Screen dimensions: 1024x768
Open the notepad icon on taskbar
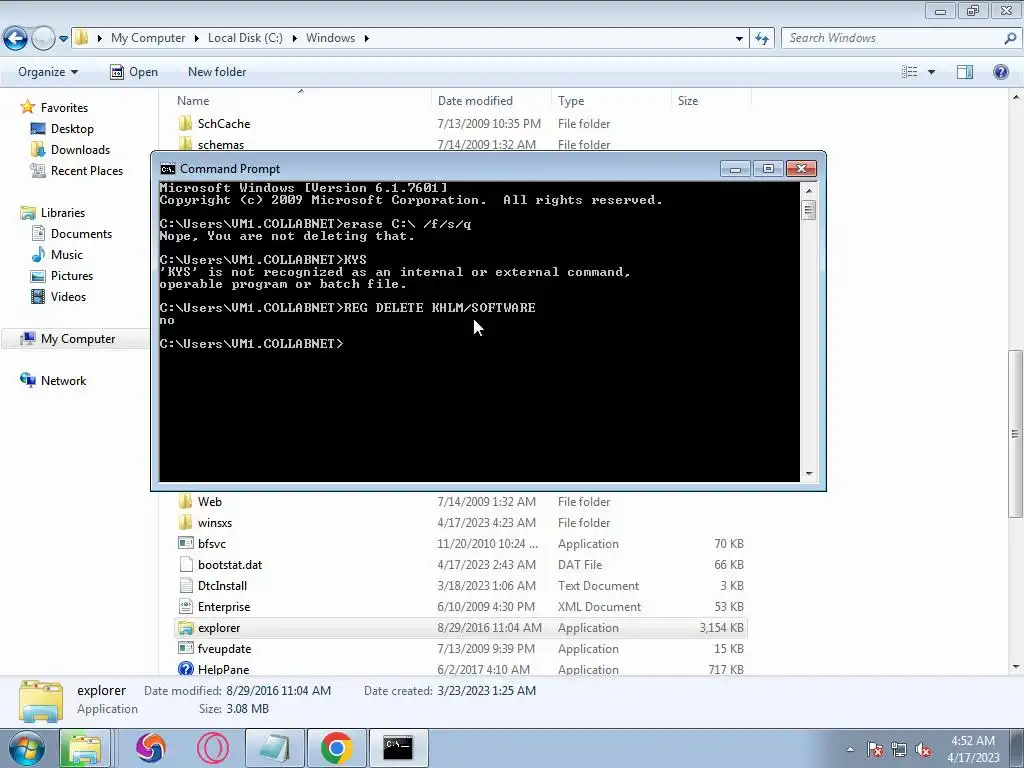[x=275, y=748]
